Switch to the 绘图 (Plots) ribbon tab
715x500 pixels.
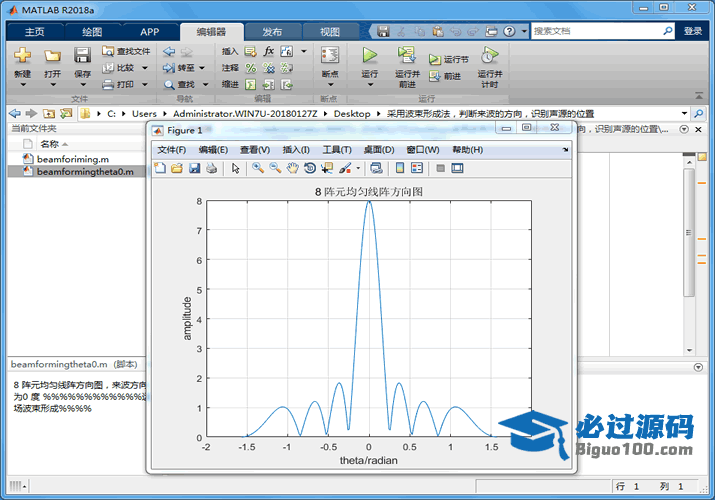[91, 32]
